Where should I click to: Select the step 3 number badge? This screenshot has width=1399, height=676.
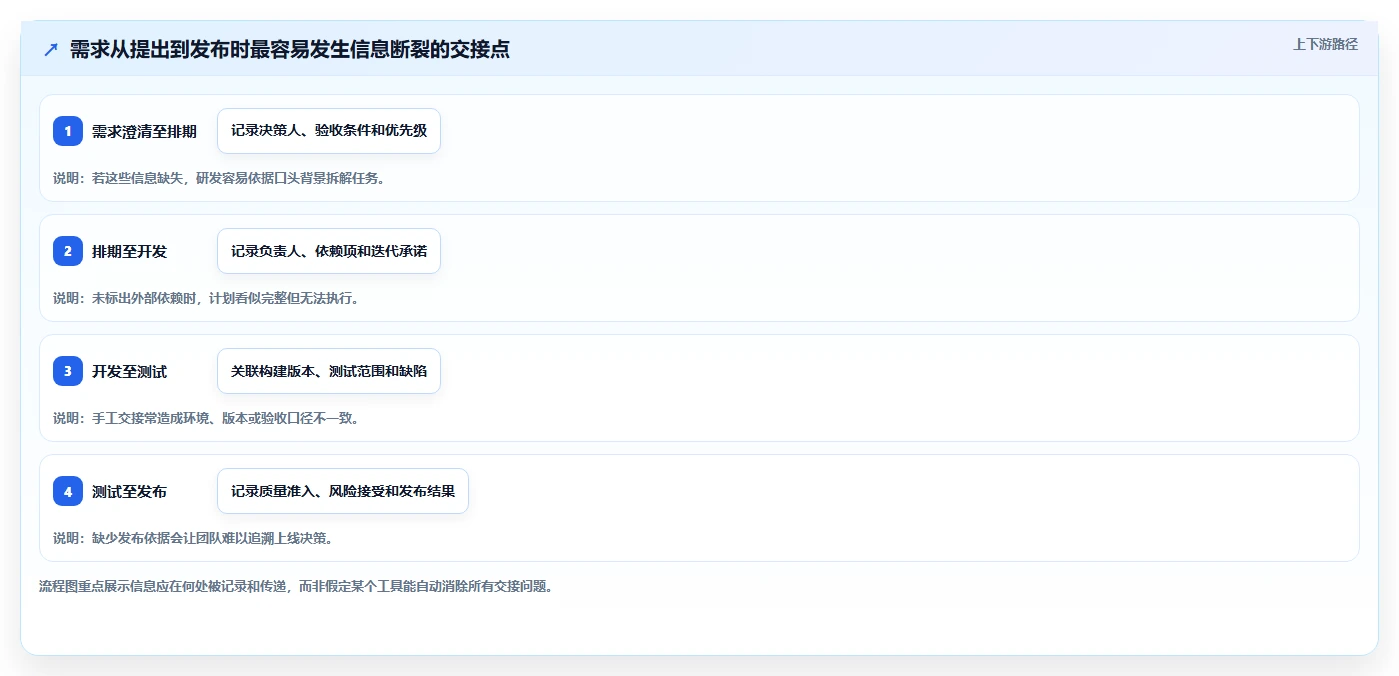(68, 371)
